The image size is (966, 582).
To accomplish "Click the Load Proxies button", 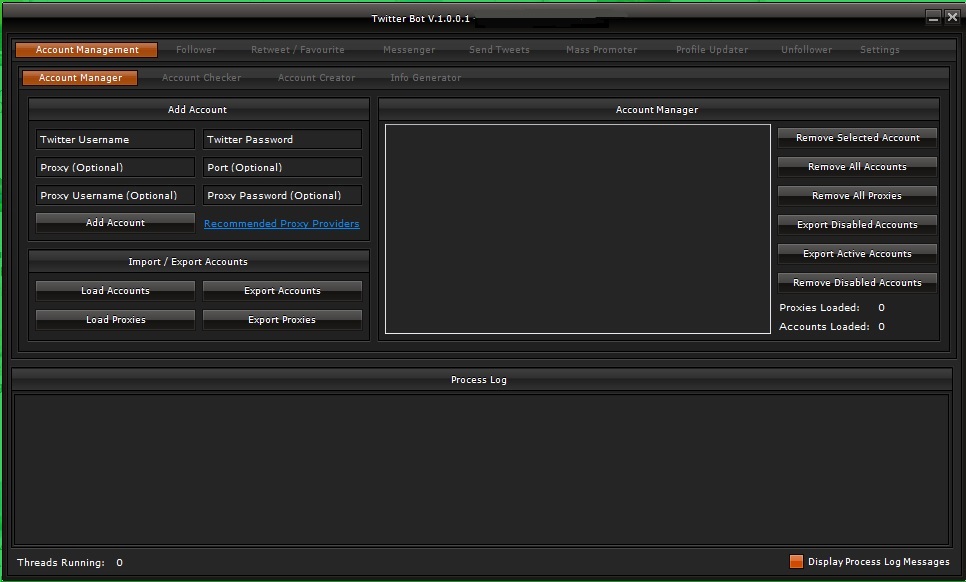I will click(x=115, y=320).
